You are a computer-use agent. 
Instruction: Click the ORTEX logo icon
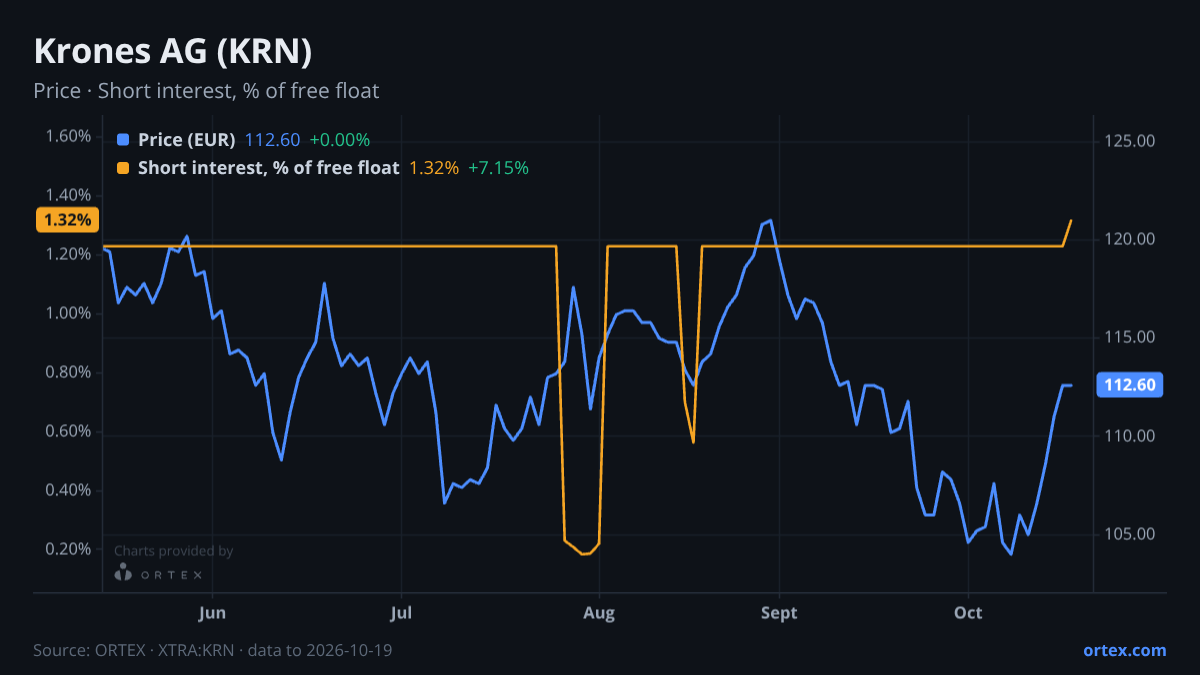(x=123, y=574)
